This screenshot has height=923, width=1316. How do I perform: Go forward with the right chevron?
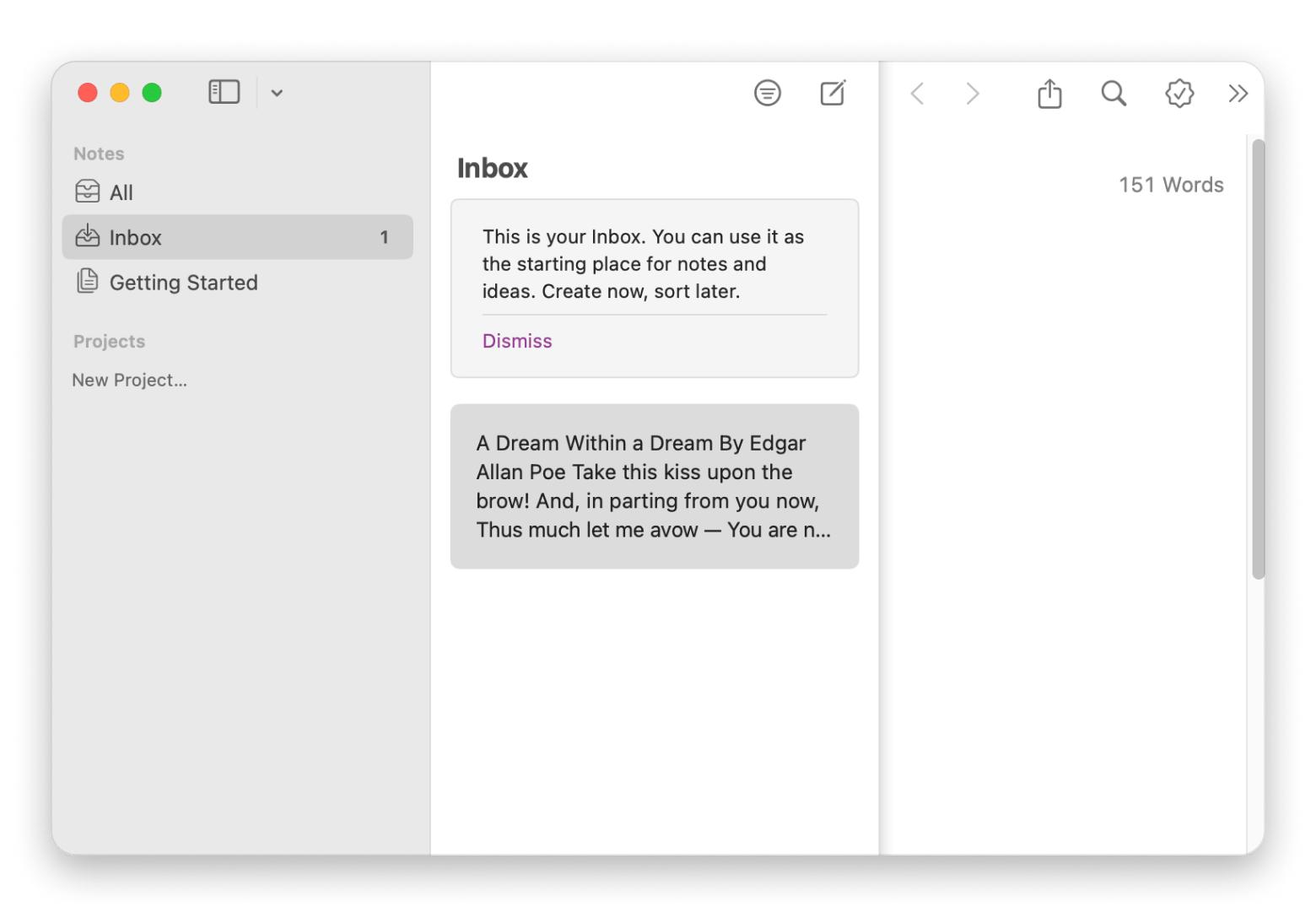pyautogui.click(x=973, y=93)
